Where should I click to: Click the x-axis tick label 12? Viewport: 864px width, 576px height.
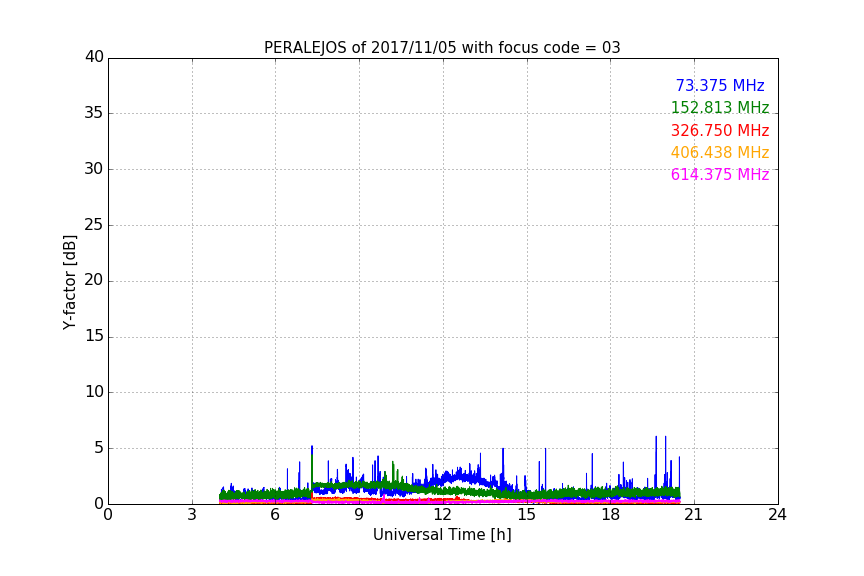[x=443, y=515]
